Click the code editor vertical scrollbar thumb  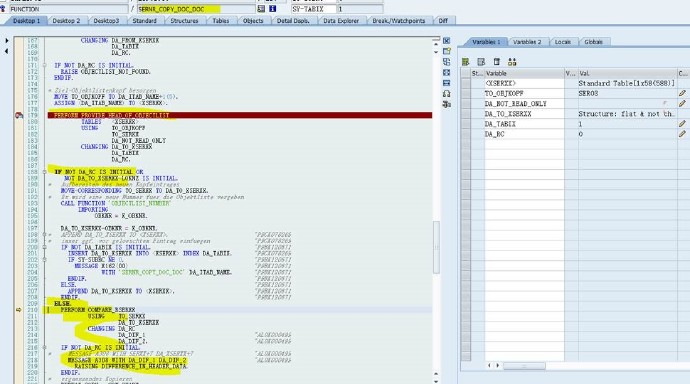pos(436,247)
